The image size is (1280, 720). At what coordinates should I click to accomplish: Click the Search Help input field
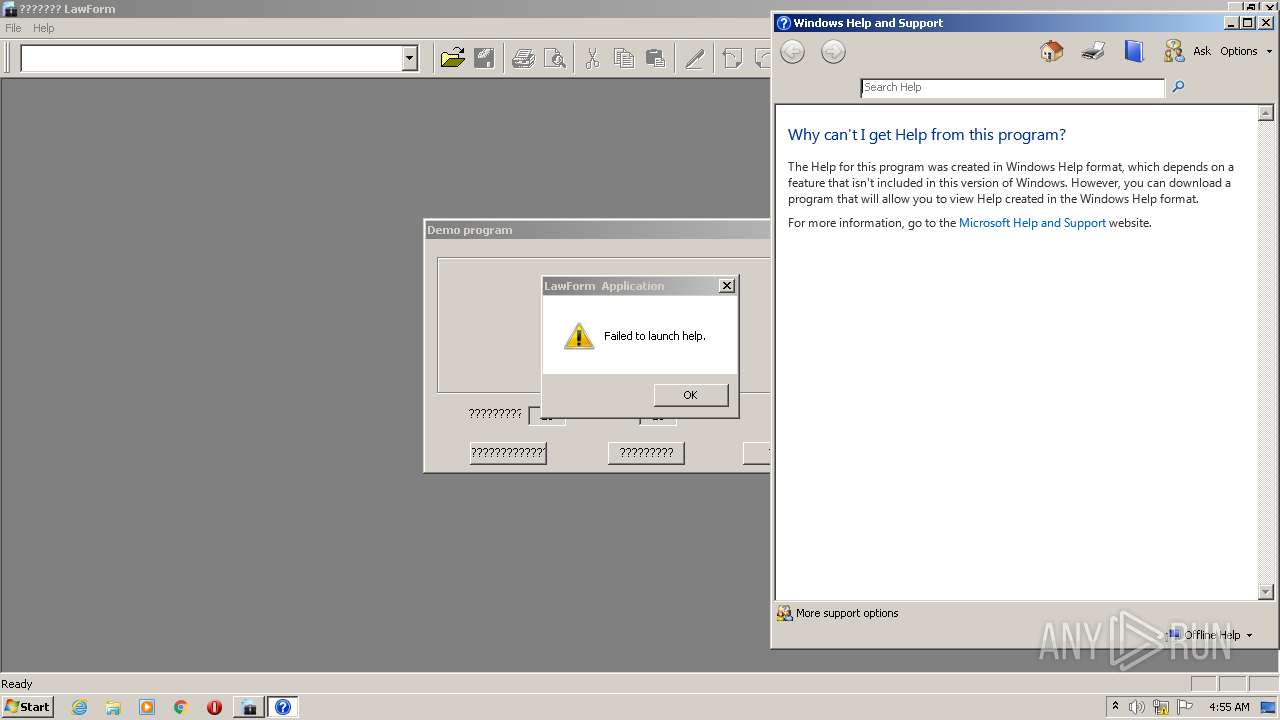(1012, 88)
